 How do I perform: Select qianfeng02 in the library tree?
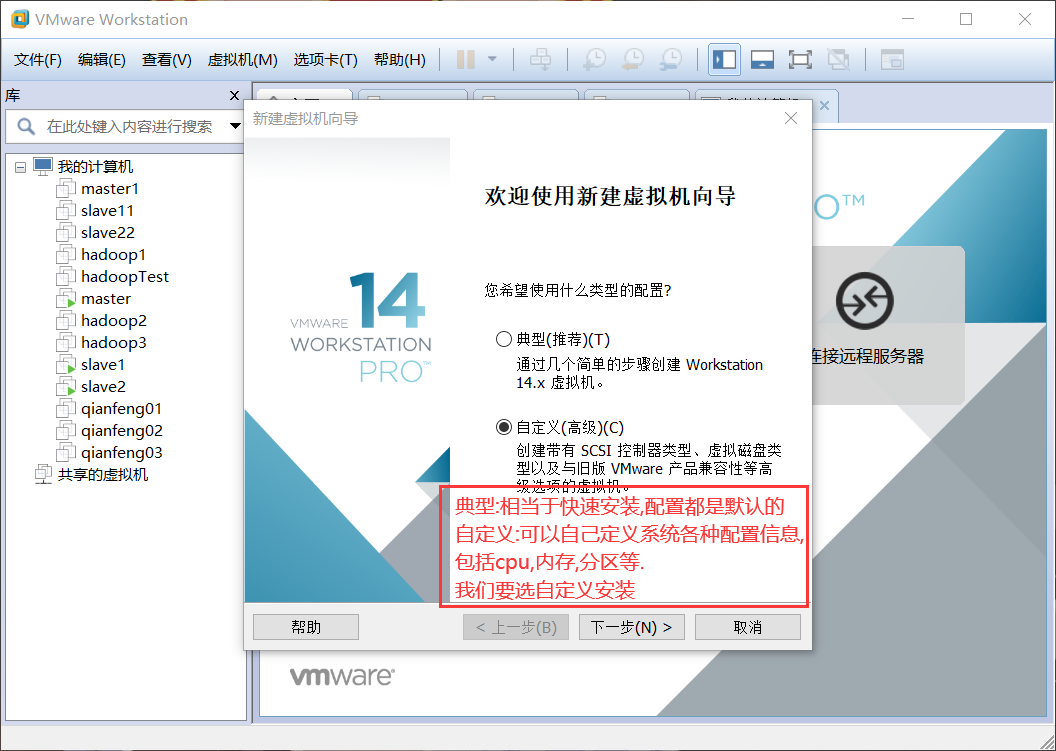point(122,430)
